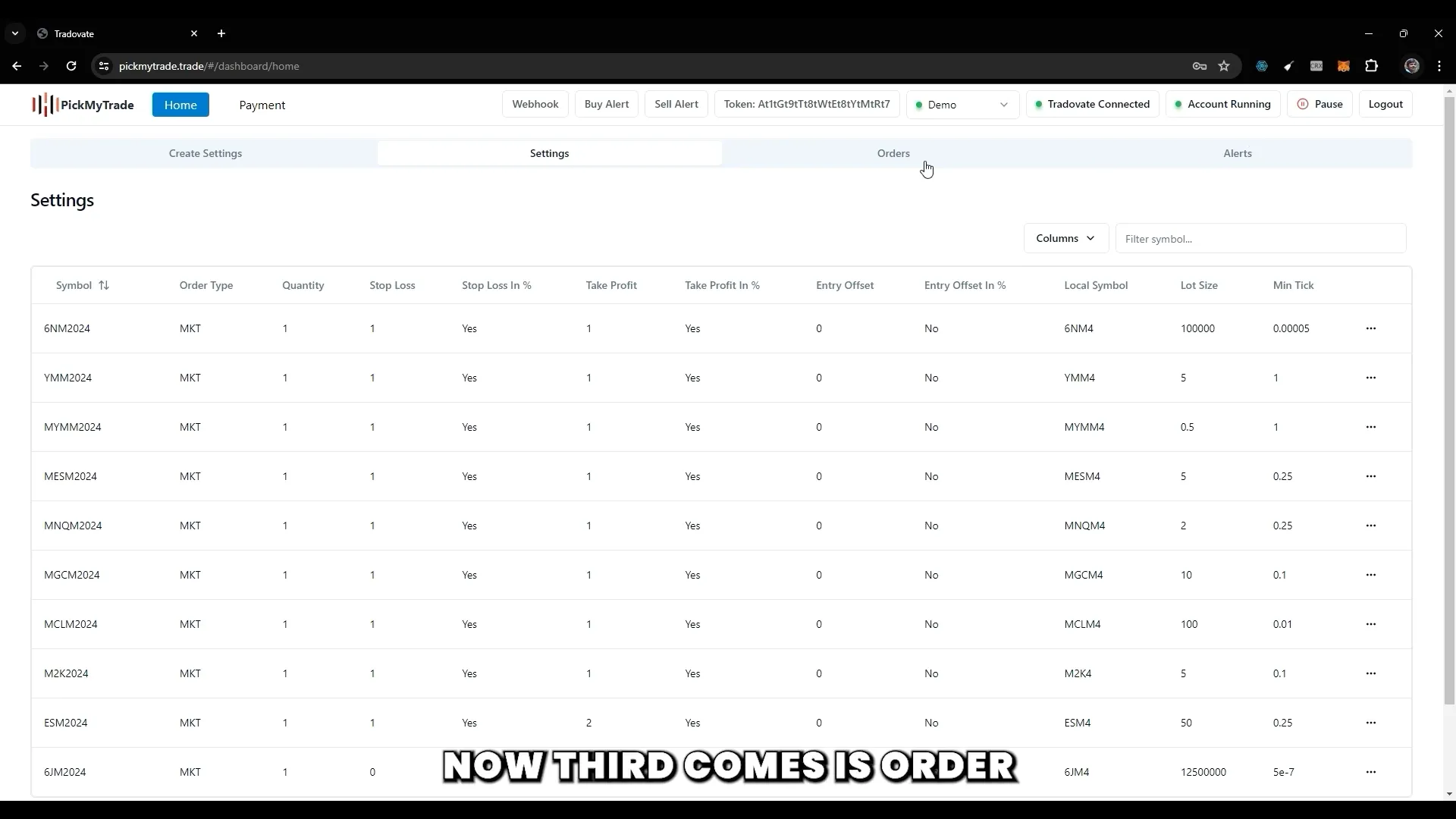Click the Buy Alert icon

[x=605, y=104]
